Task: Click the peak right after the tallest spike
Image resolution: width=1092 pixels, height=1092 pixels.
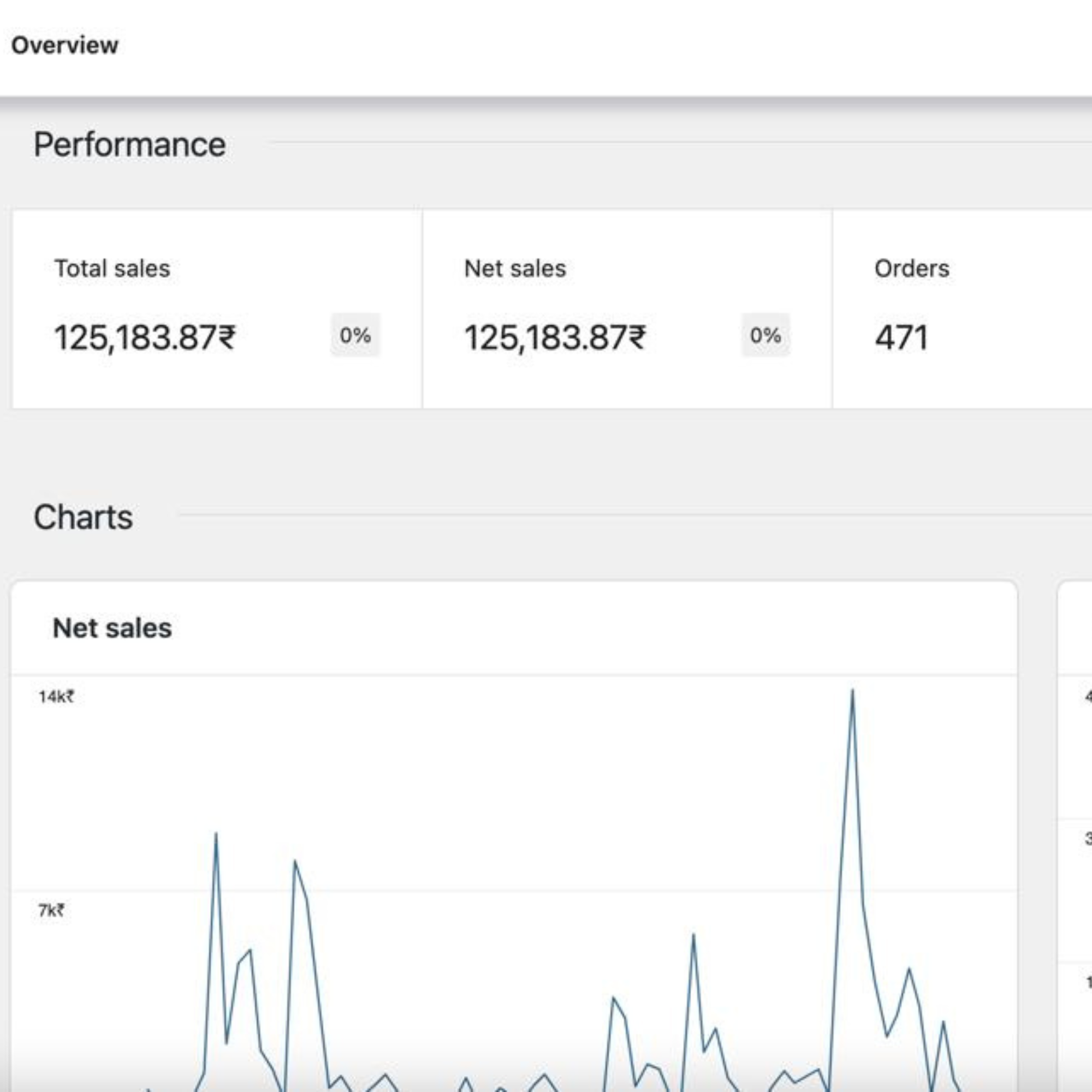Action: pyautogui.click(x=909, y=969)
